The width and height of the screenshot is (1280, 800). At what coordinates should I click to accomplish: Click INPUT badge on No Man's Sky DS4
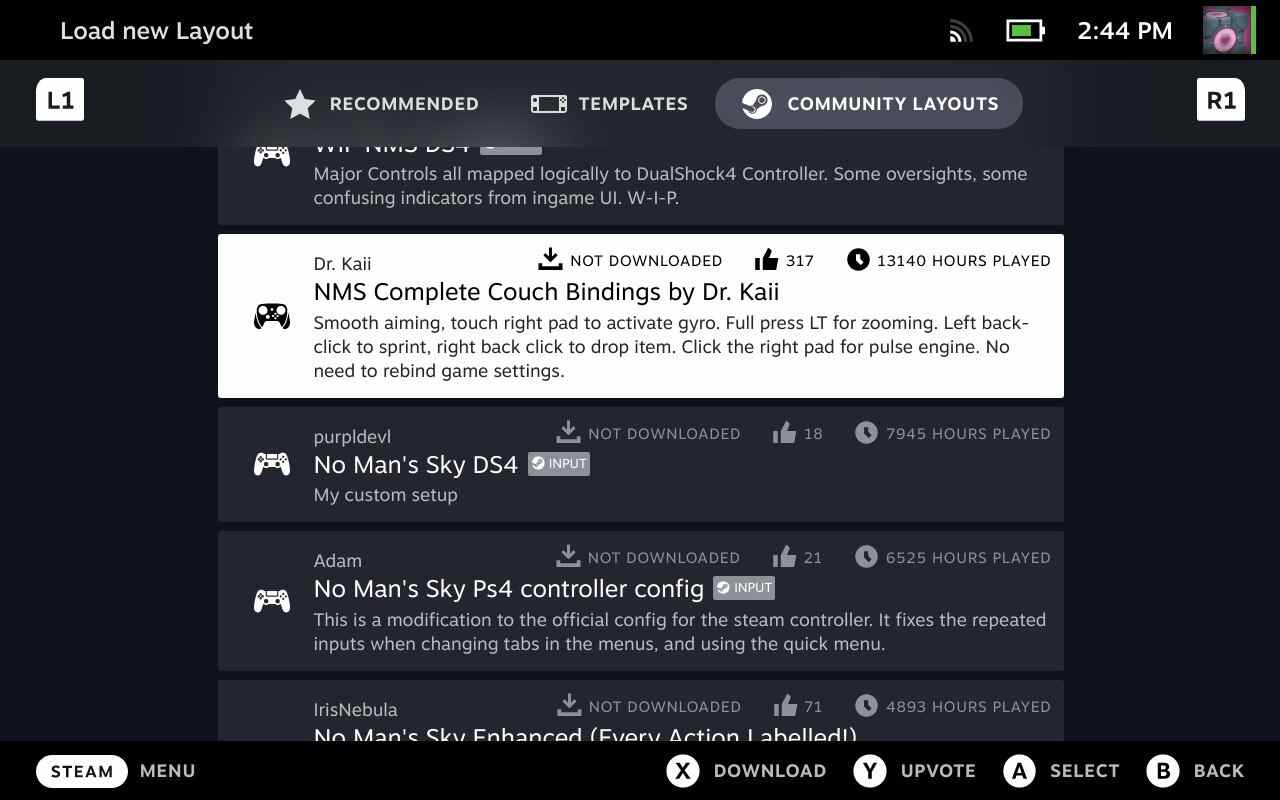click(559, 464)
